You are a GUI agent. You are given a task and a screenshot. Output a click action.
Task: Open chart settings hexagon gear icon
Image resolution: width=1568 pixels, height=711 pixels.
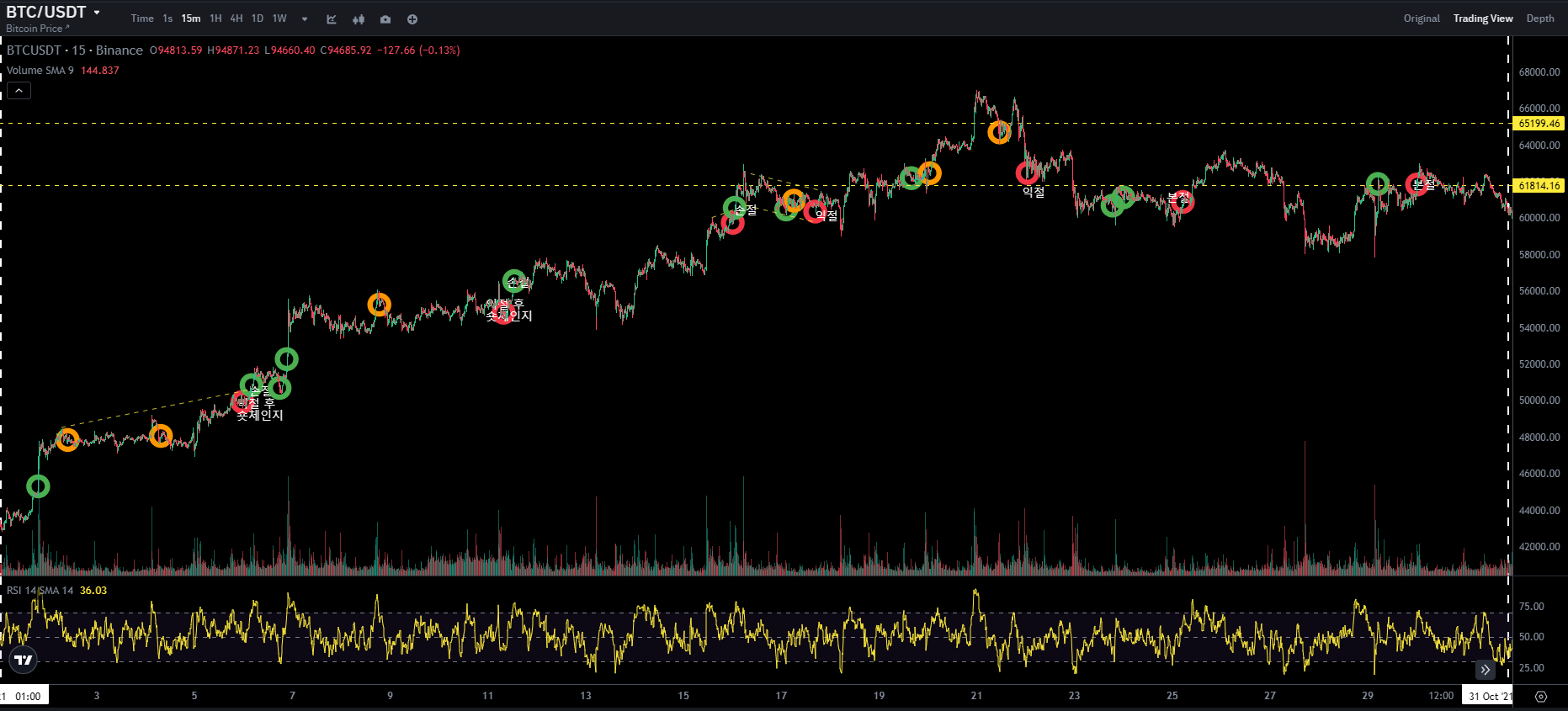[1541, 697]
